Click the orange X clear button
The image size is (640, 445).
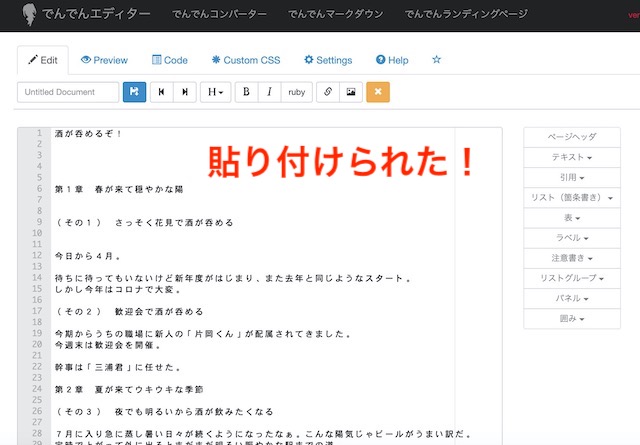(x=378, y=91)
